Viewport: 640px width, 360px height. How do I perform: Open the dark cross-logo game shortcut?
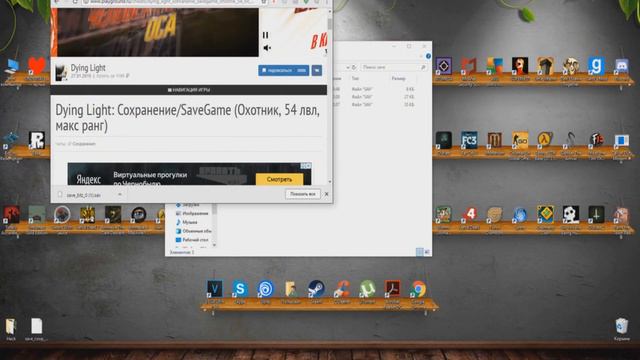(596, 214)
